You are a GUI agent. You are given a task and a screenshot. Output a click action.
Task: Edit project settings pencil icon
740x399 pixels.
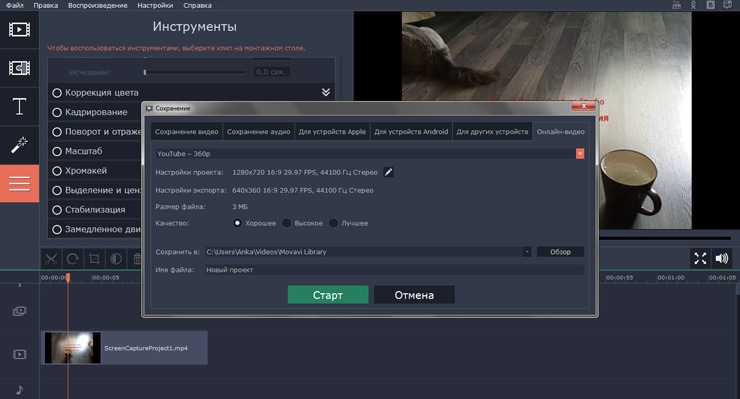pos(388,172)
